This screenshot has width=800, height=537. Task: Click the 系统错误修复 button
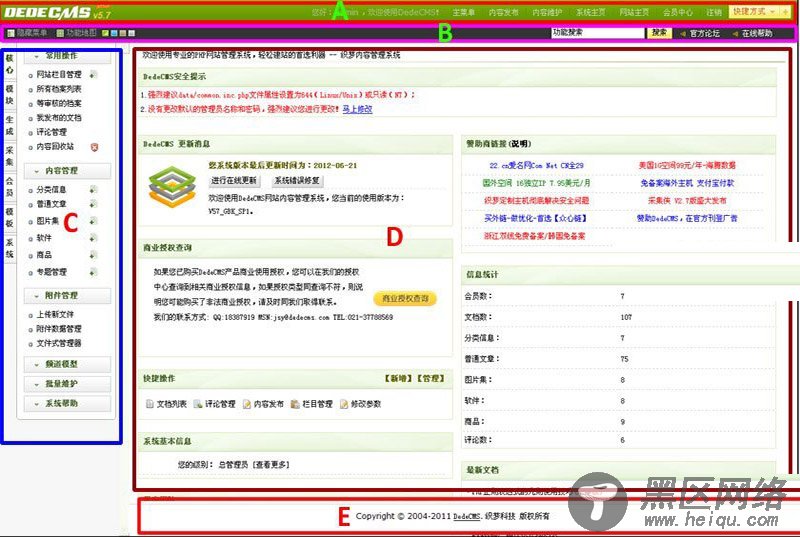tap(297, 181)
